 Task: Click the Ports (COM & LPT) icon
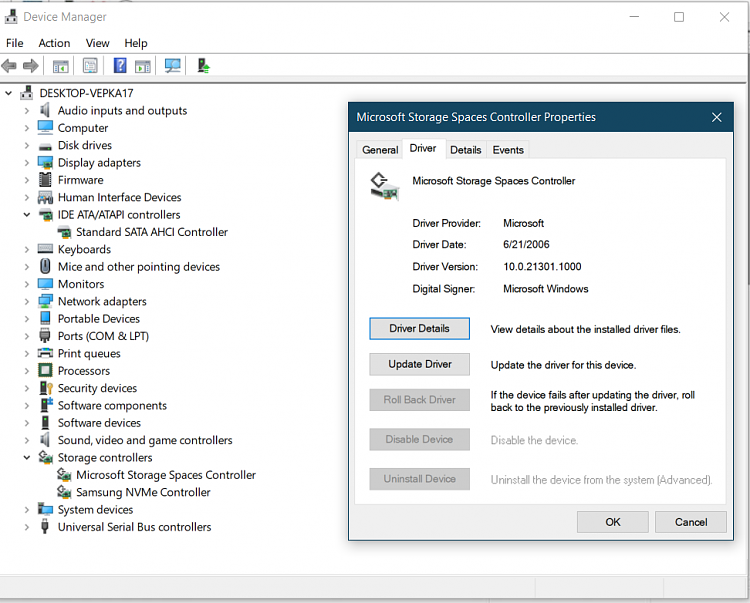[45, 336]
